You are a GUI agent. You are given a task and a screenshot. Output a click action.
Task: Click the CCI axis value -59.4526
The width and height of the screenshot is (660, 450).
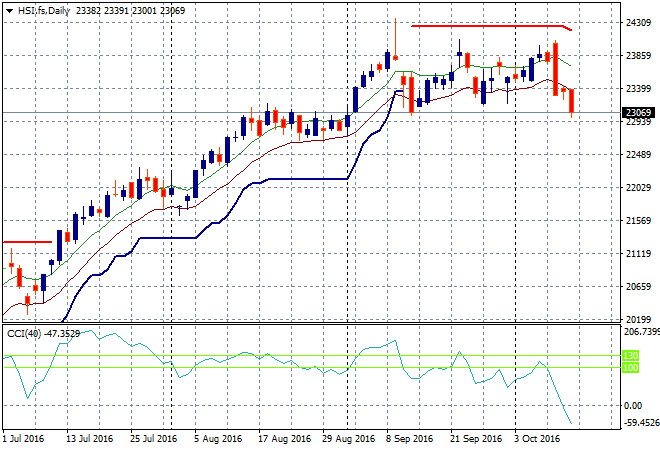click(641, 422)
